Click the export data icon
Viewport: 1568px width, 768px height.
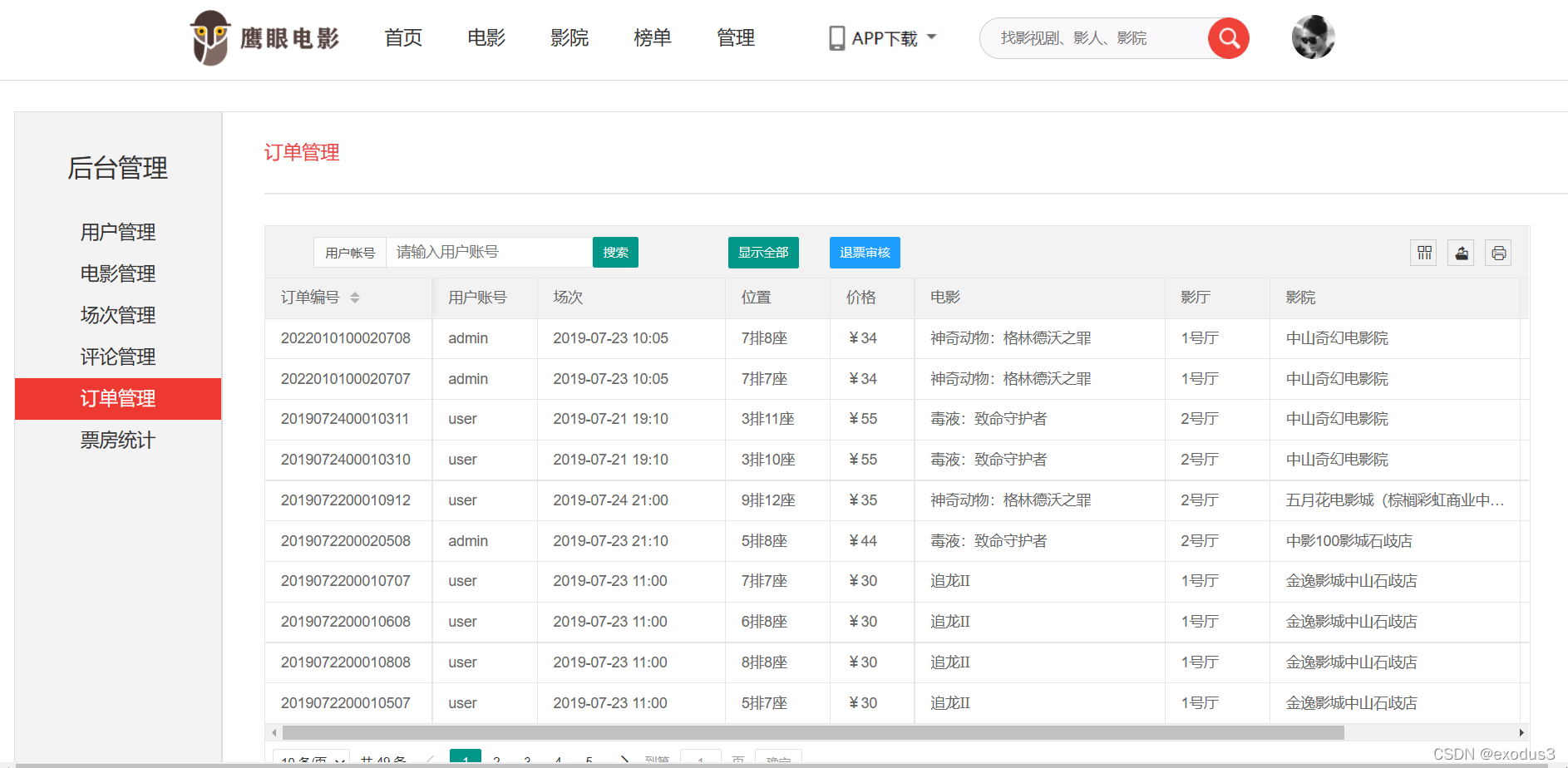pos(1460,252)
